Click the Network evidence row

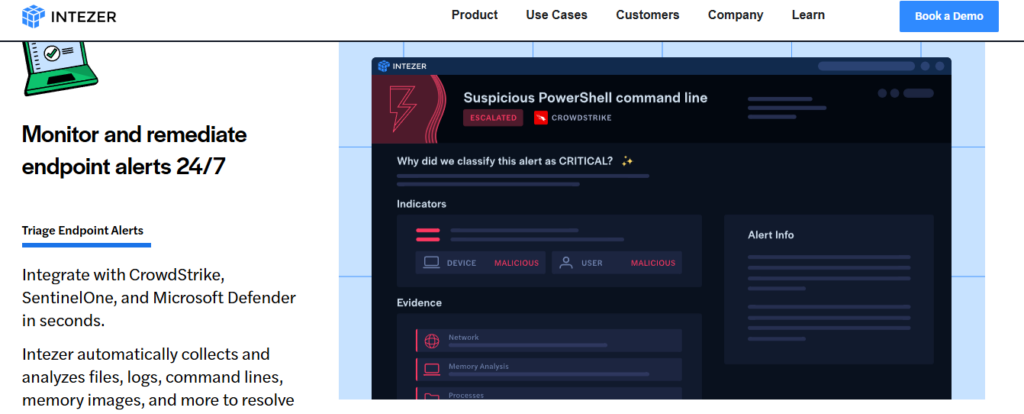point(549,341)
